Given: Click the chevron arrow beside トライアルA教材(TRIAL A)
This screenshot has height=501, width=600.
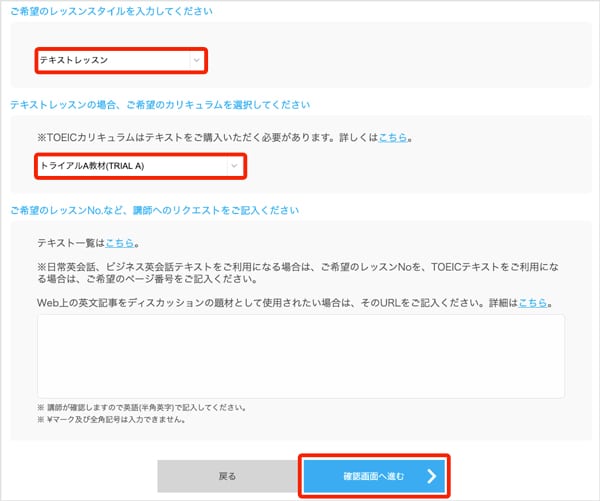Looking at the screenshot, I should [x=234, y=165].
